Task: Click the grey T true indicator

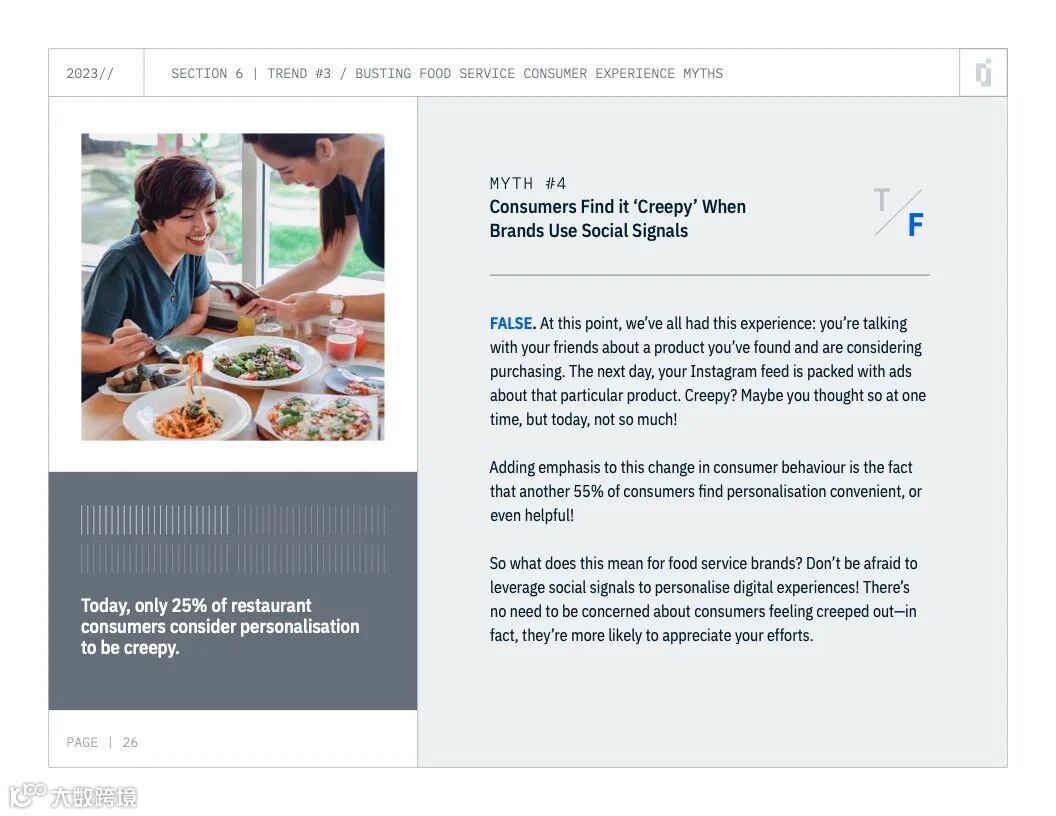Action: point(882,200)
